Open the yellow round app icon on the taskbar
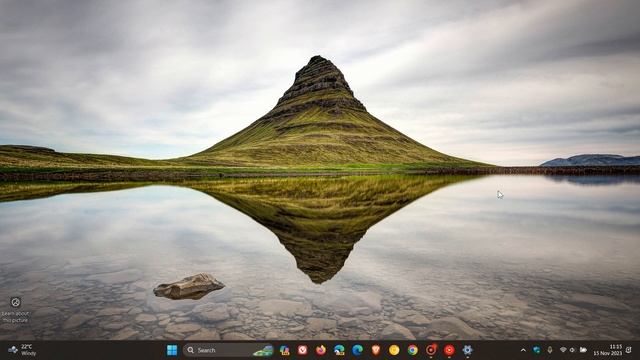 [394, 350]
